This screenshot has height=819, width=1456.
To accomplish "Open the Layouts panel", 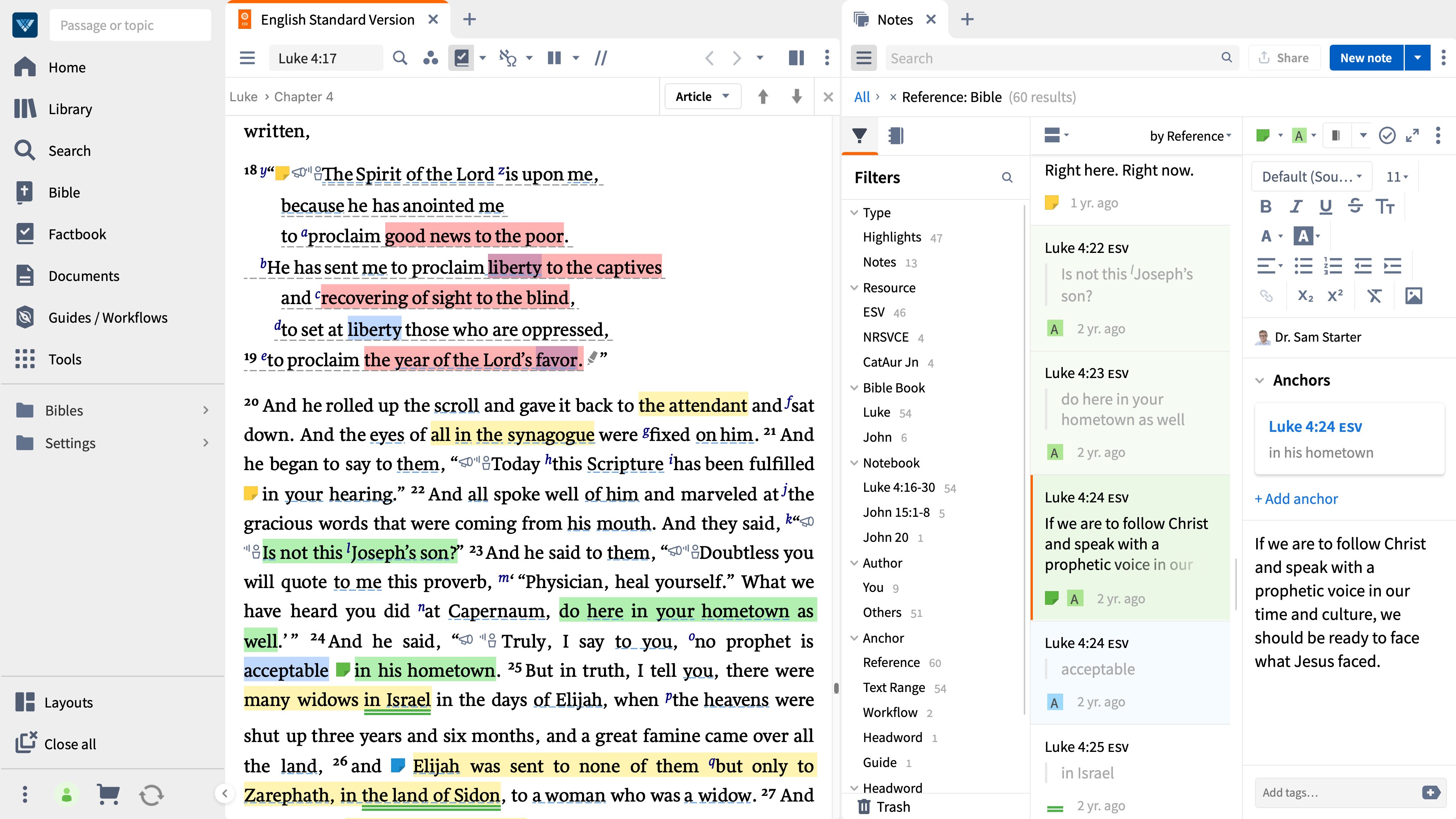I will tap(54, 702).
